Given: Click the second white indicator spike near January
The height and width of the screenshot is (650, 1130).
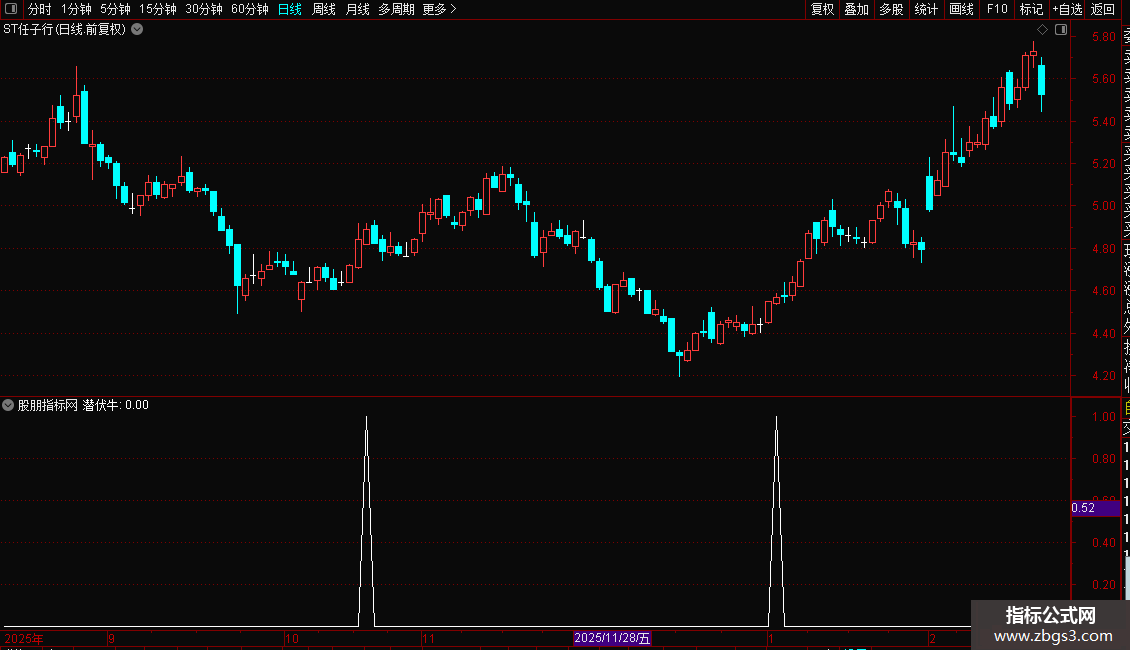Looking at the screenshot, I should click(776, 521).
